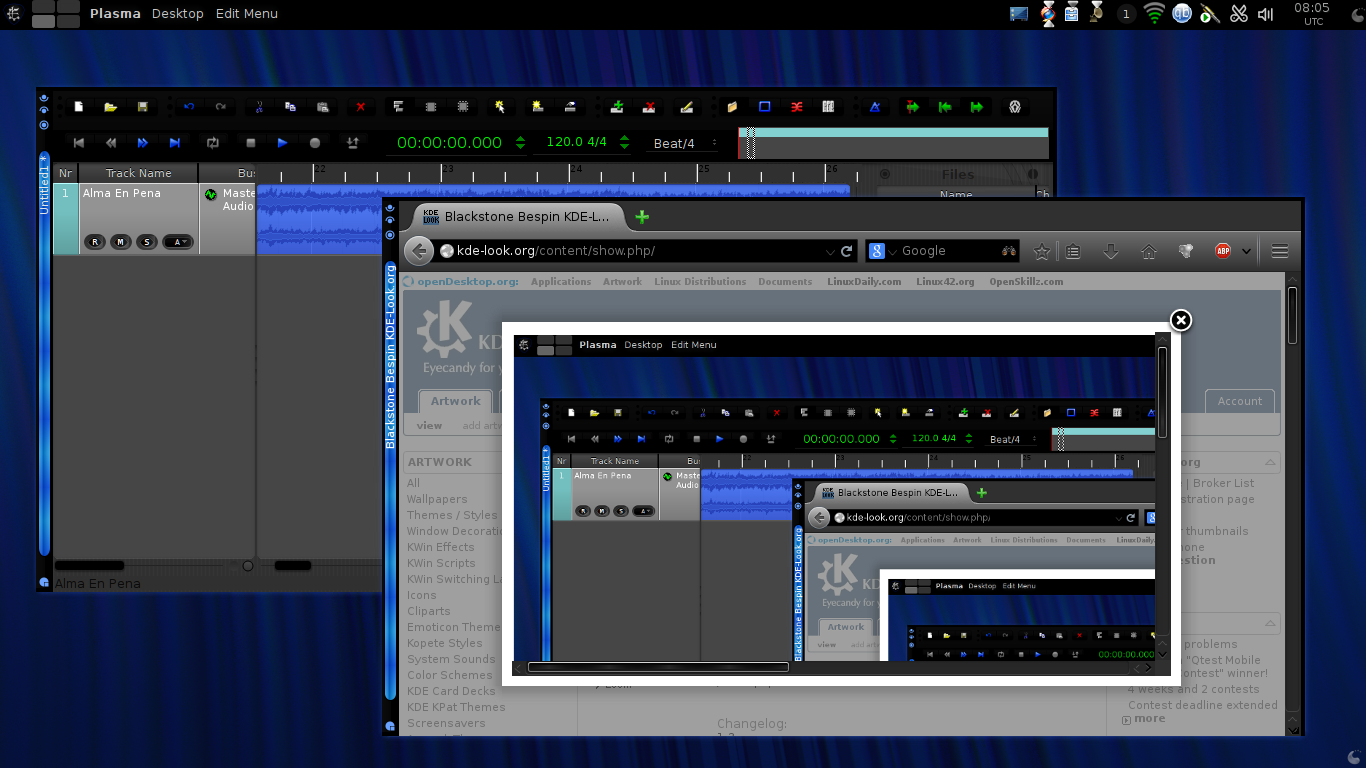
Task: Toggle the Record transport button
Action: coord(315,143)
